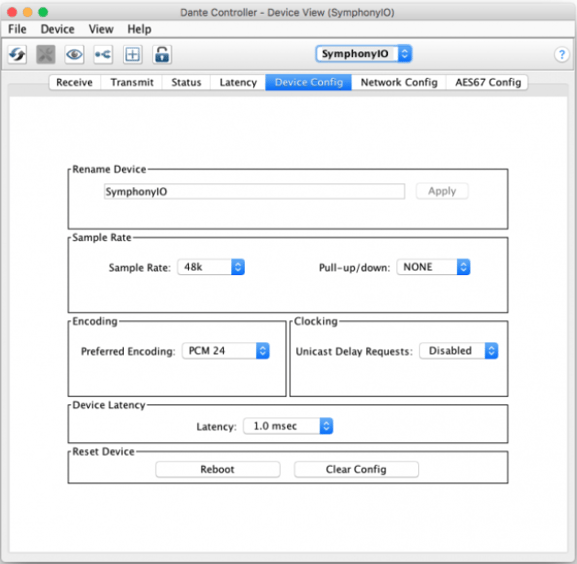Click the 'Preferred Encoding:' label text
The height and width of the screenshot is (564, 577).
coord(128,351)
